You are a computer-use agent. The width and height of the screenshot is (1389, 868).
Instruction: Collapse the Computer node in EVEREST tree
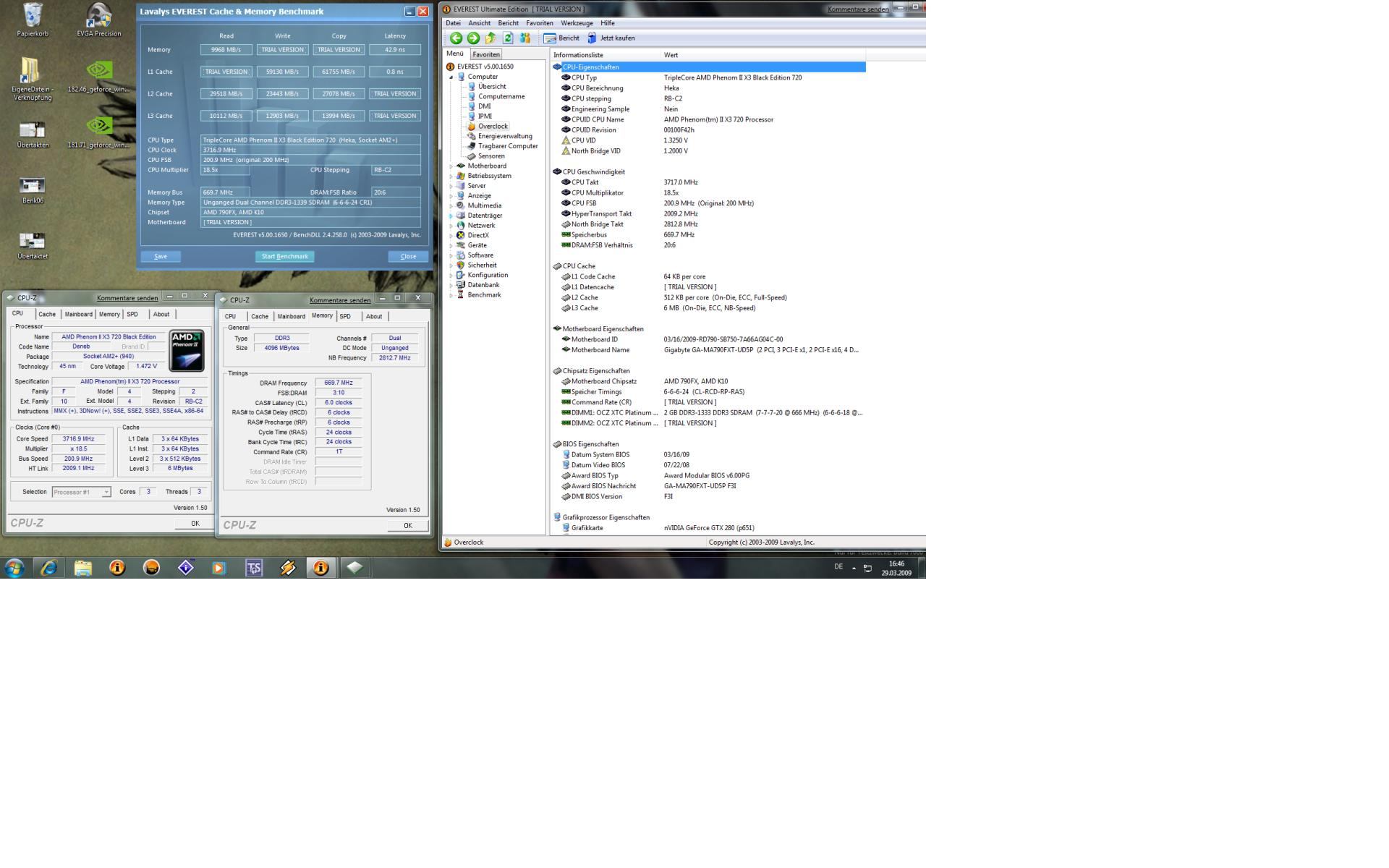[x=451, y=77]
